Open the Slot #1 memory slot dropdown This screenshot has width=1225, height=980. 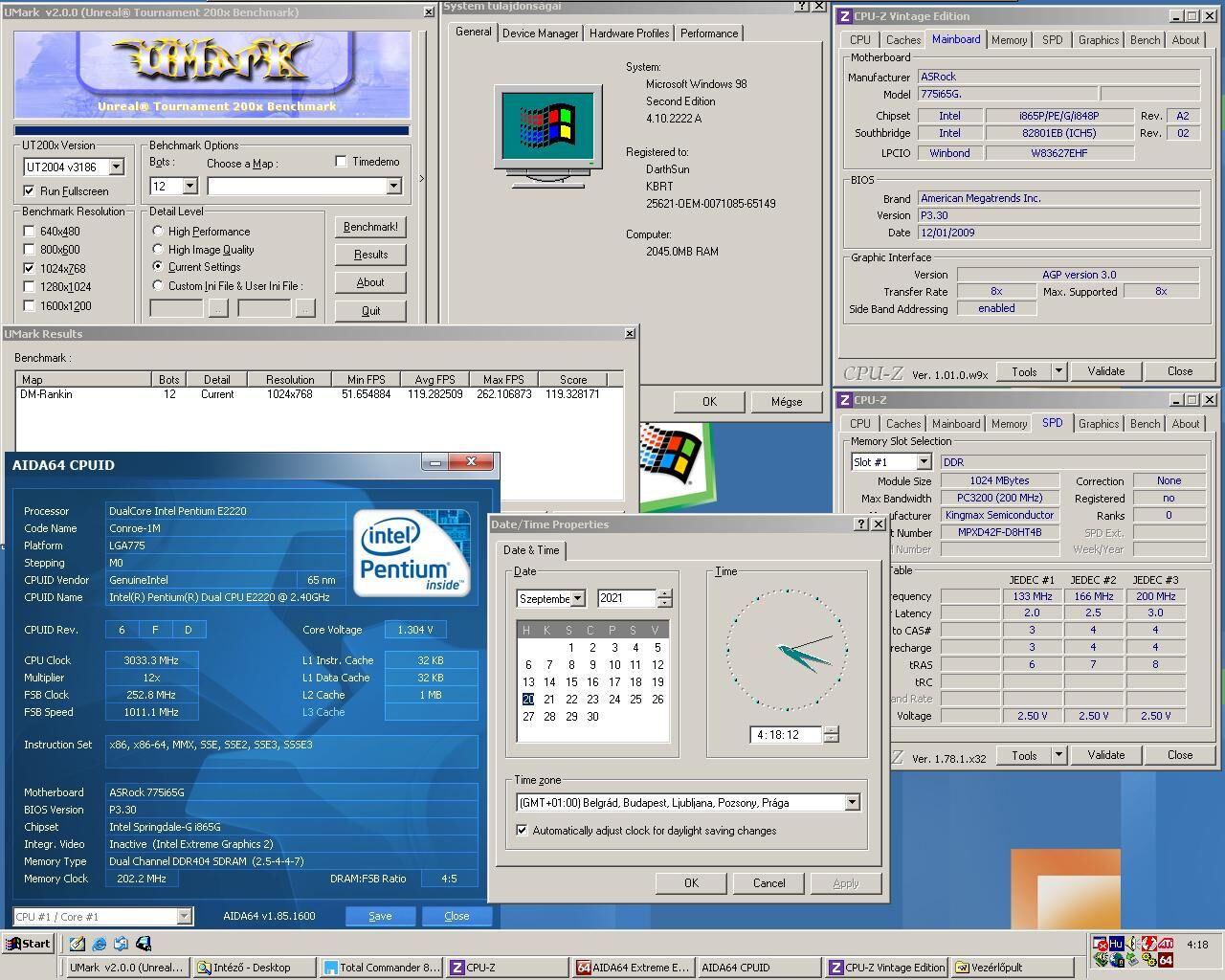tap(924, 462)
